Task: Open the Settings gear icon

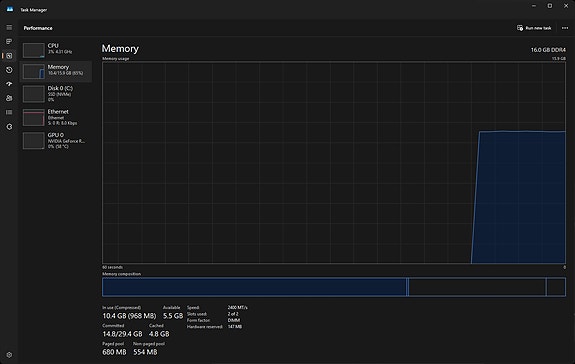Action: [x=9, y=354]
